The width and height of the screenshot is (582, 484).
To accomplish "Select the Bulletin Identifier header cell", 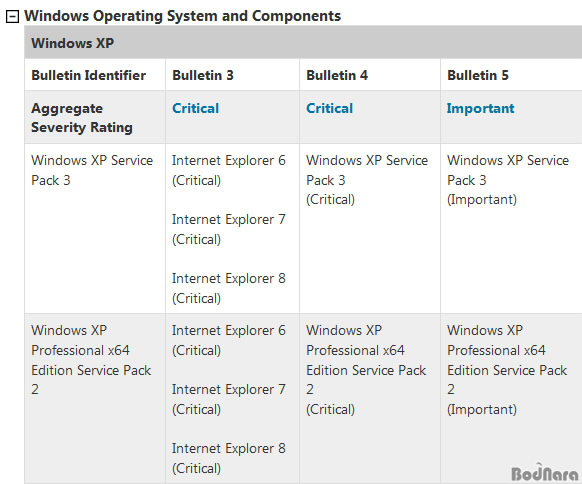I will tap(95, 75).
